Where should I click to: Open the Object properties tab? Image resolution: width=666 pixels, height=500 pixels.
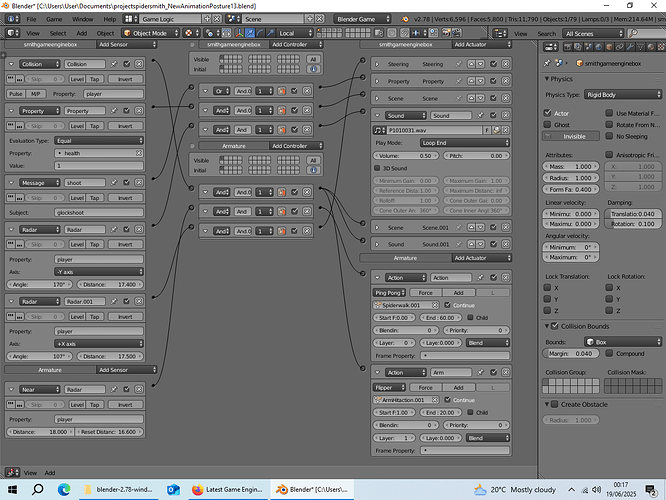pos(609,47)
